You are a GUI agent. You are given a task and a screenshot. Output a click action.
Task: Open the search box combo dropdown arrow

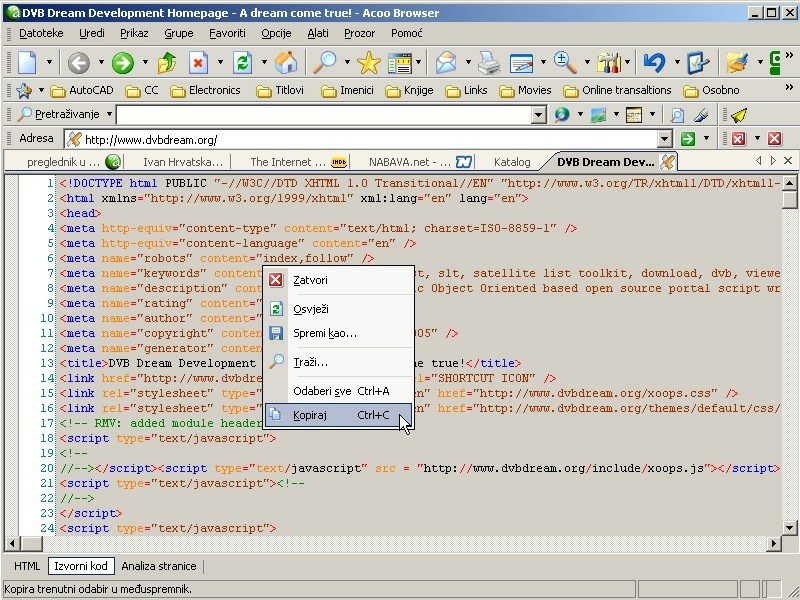point(539,115)
